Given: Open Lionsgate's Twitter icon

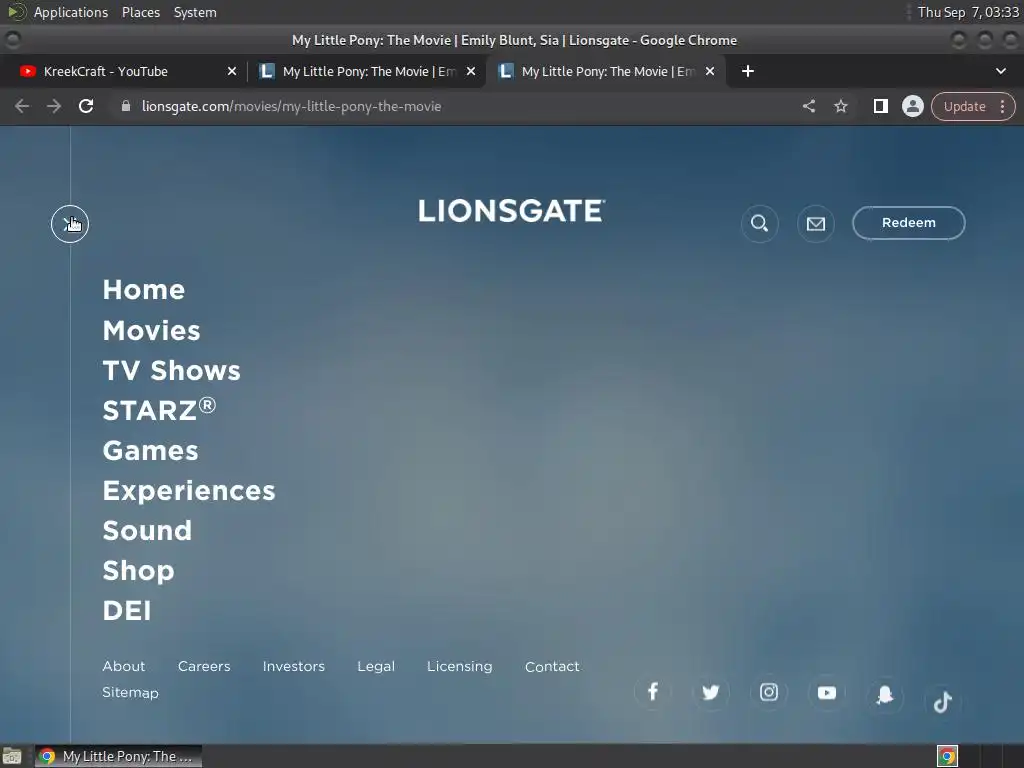Looking at the screenshot, I should [x=711, y=692].
